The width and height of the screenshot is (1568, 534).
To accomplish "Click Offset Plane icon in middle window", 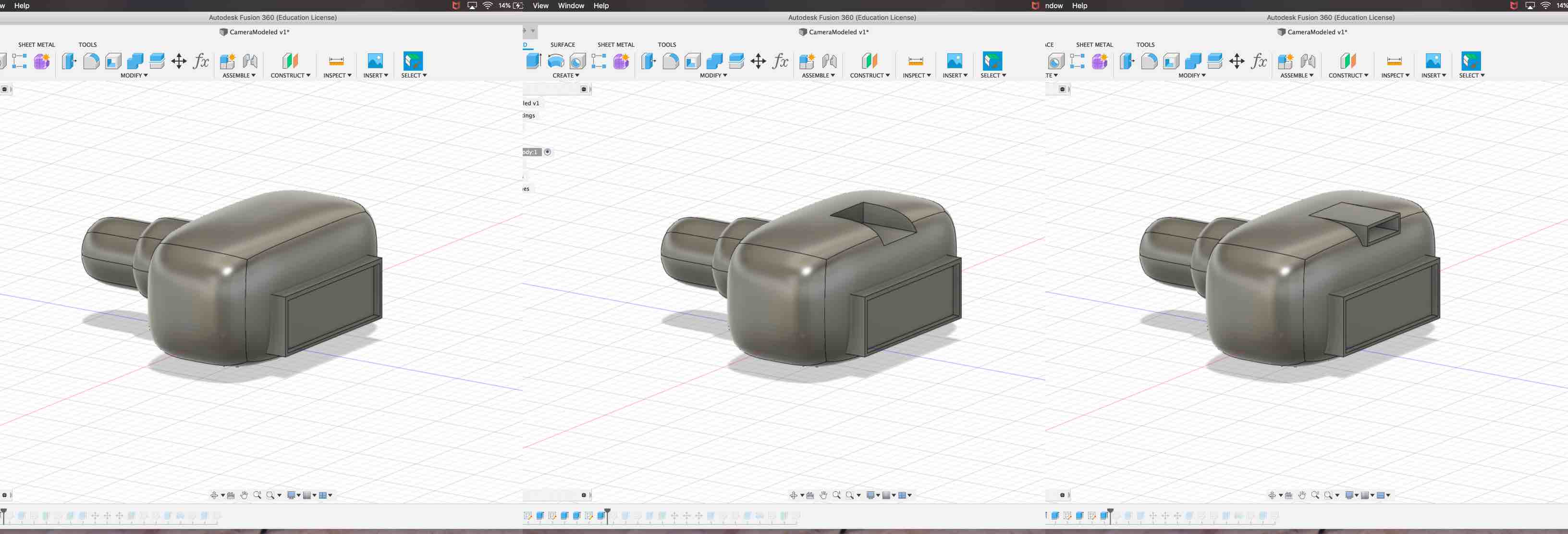I will (x=870, y=61).
